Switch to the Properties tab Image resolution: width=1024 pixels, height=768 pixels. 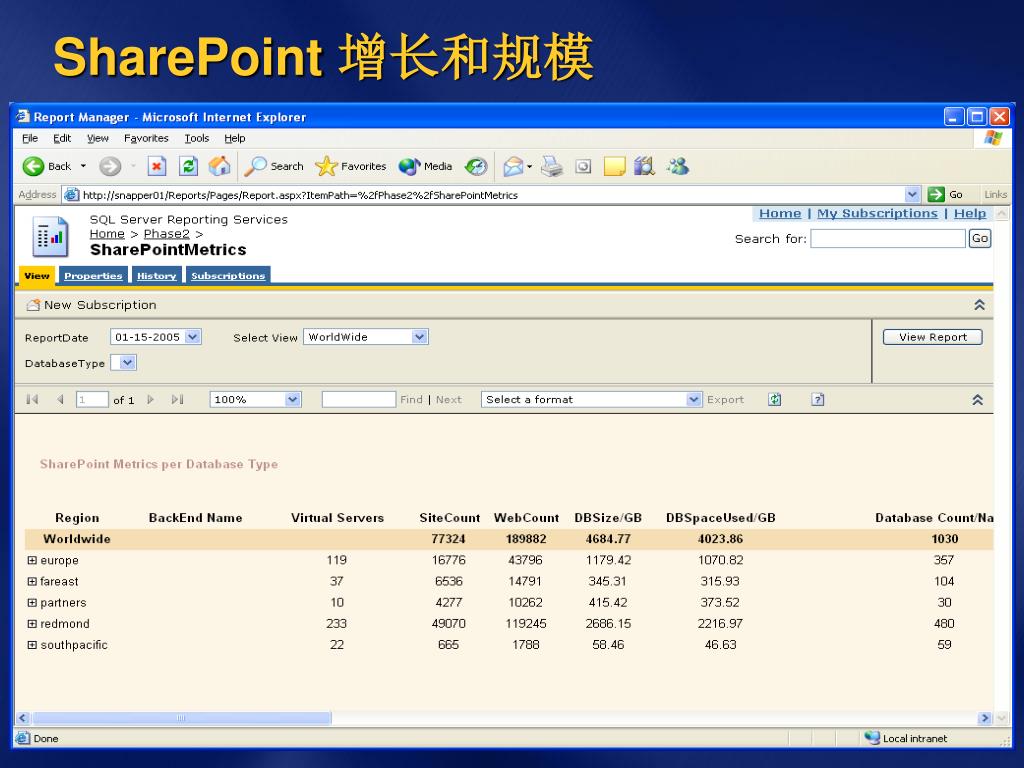click(x=93, y=276)
